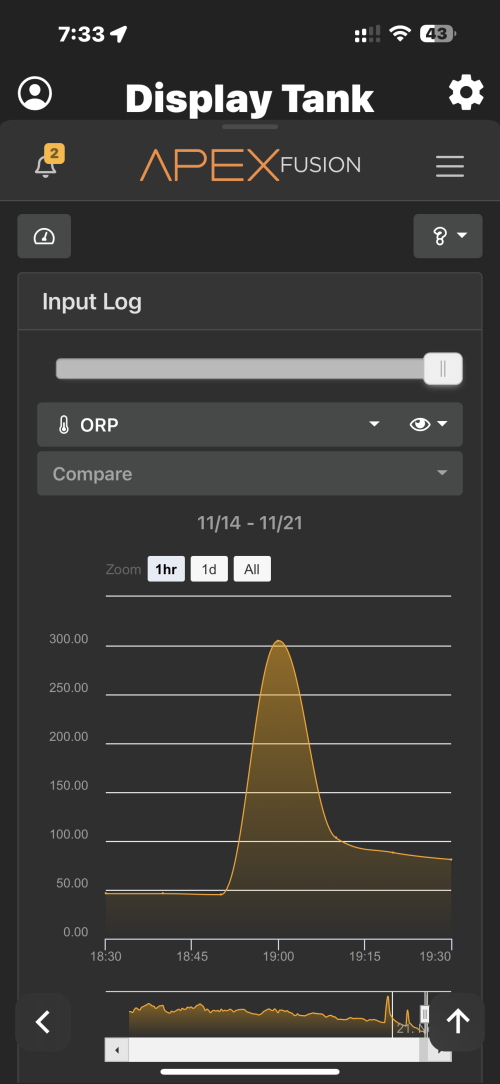Click the navigator scrollbar left arrow
Image resolution: width=500 pixels, height=1084 pixels.
[x=117, y=1051]
